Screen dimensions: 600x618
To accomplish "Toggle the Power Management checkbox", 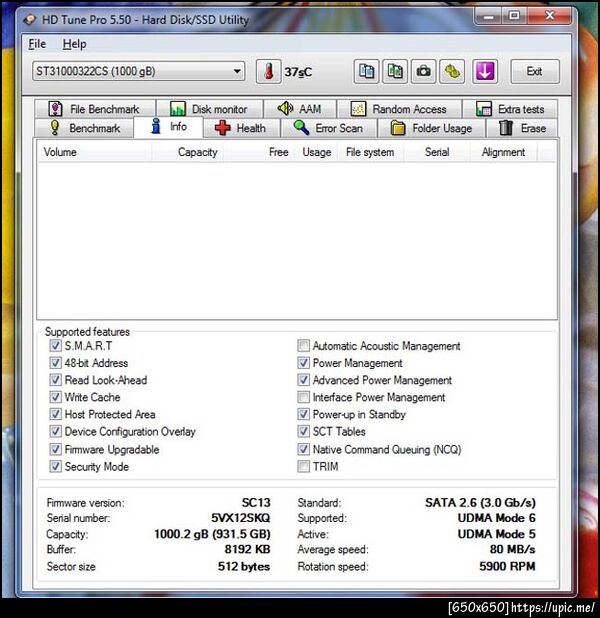I will [x=303, y=363].
